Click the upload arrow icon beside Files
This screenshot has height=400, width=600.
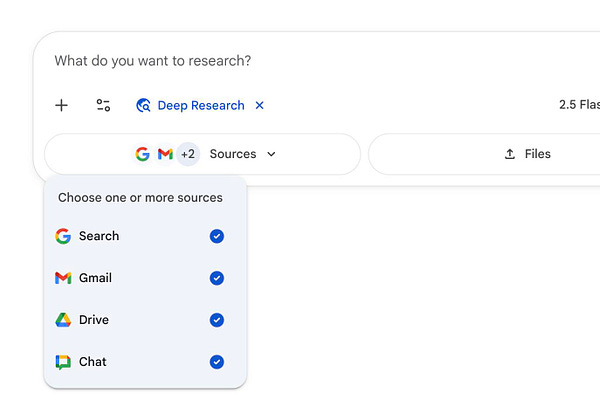point(510,154)
